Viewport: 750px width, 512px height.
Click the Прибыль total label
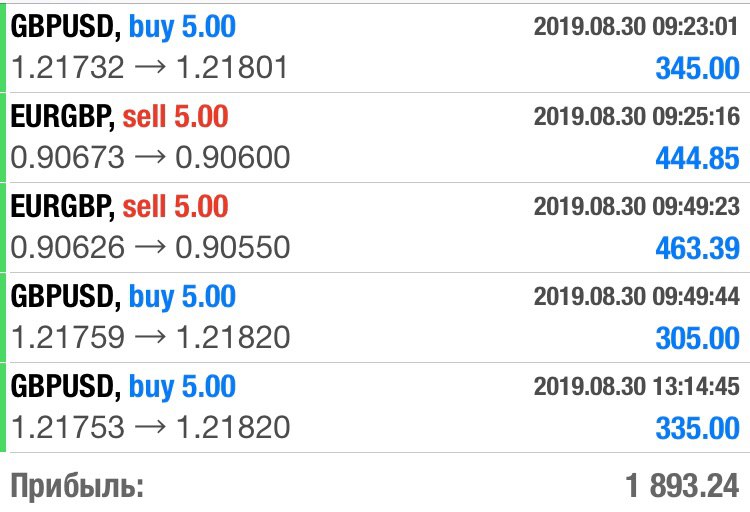click(x=77, y=486)
